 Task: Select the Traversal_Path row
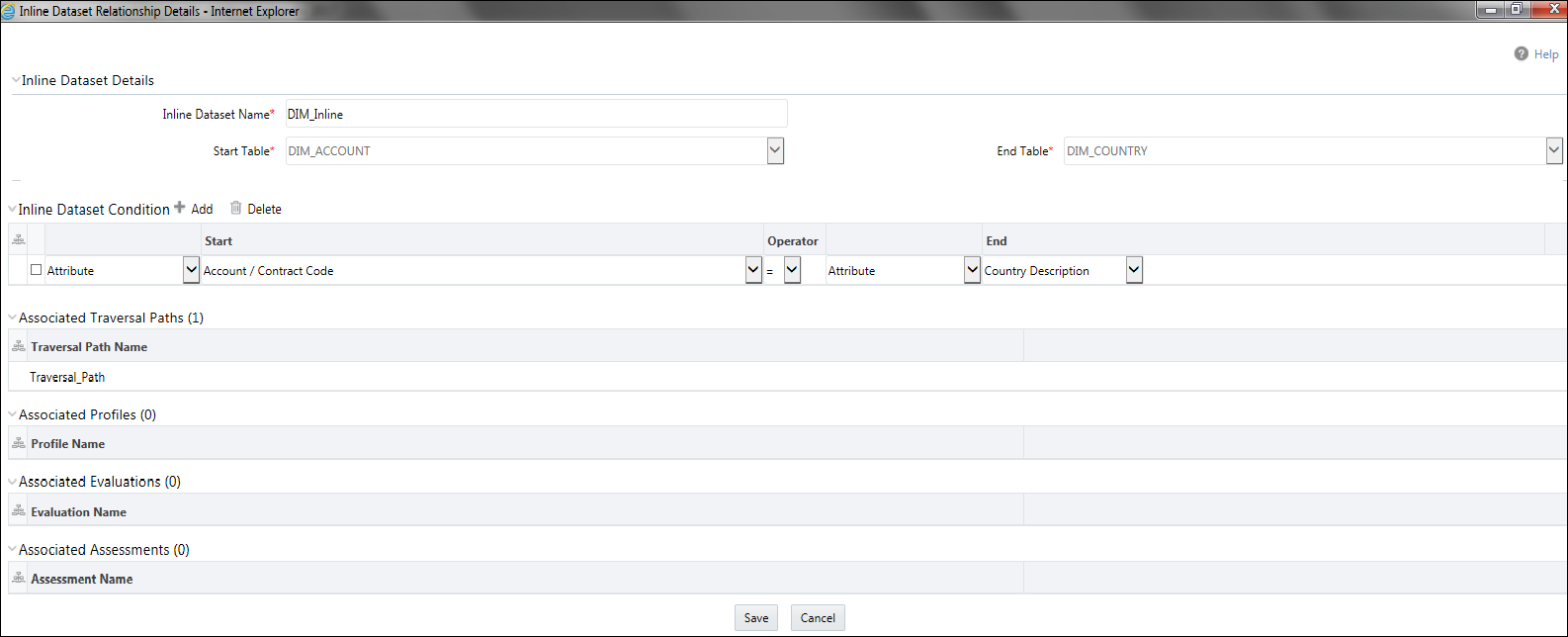coord(787,377)
